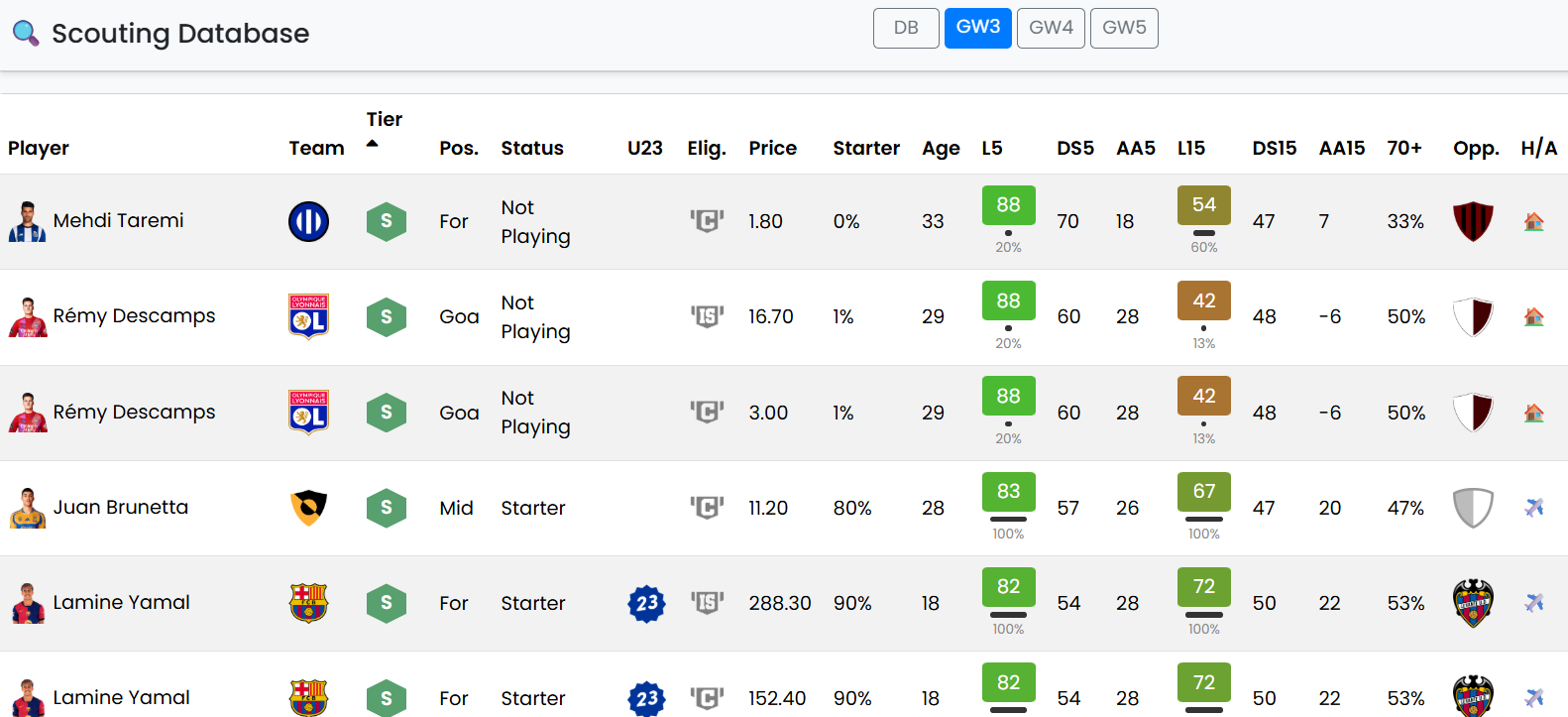Click the magnifying glass search icon

(26, 34)
